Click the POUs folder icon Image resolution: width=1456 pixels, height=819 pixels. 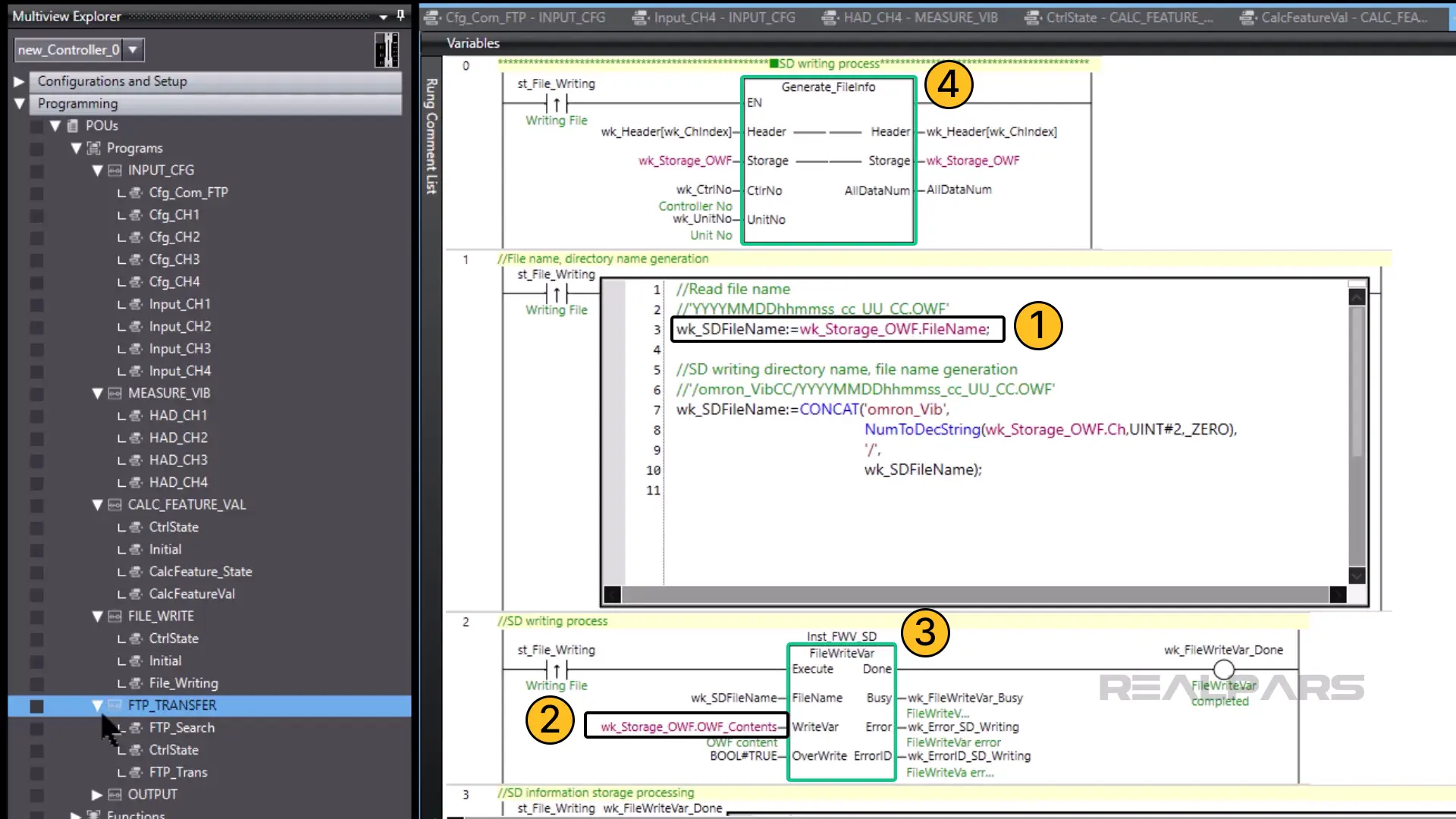pyautogui.click(x=73, y=126)
